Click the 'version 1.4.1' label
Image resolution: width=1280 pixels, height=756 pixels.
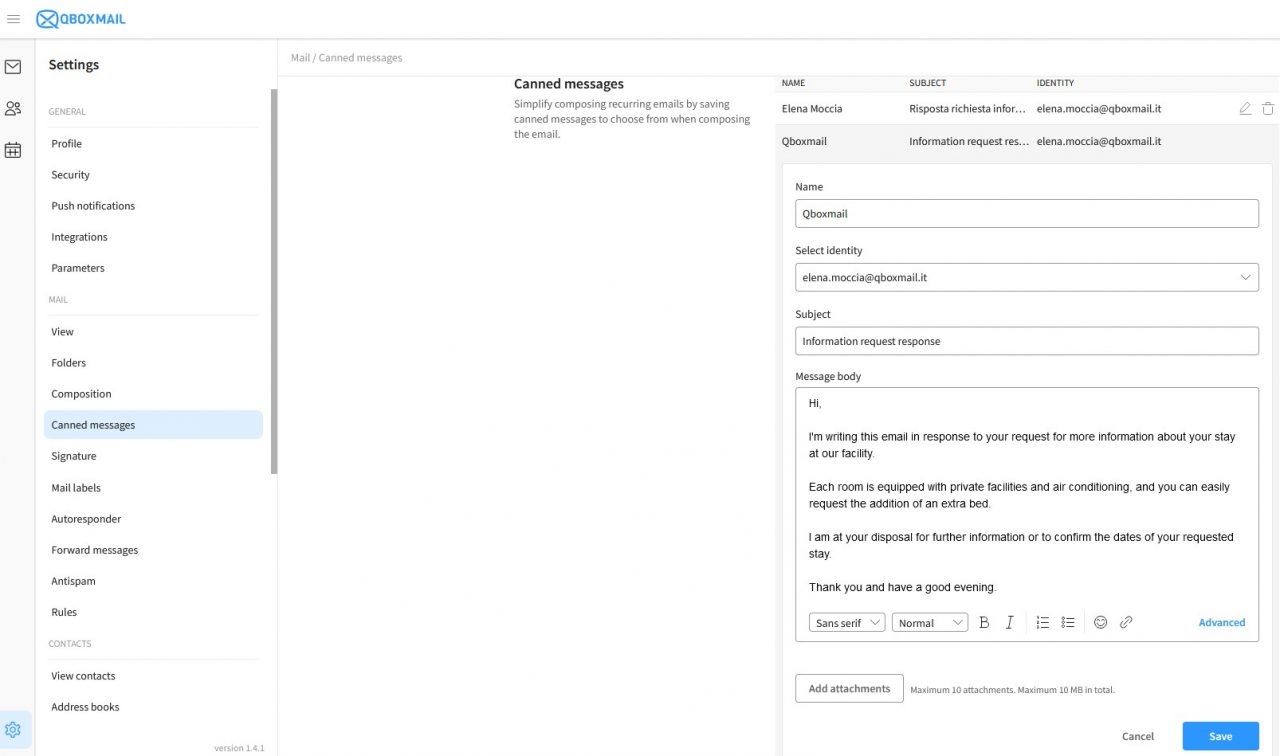239,748
